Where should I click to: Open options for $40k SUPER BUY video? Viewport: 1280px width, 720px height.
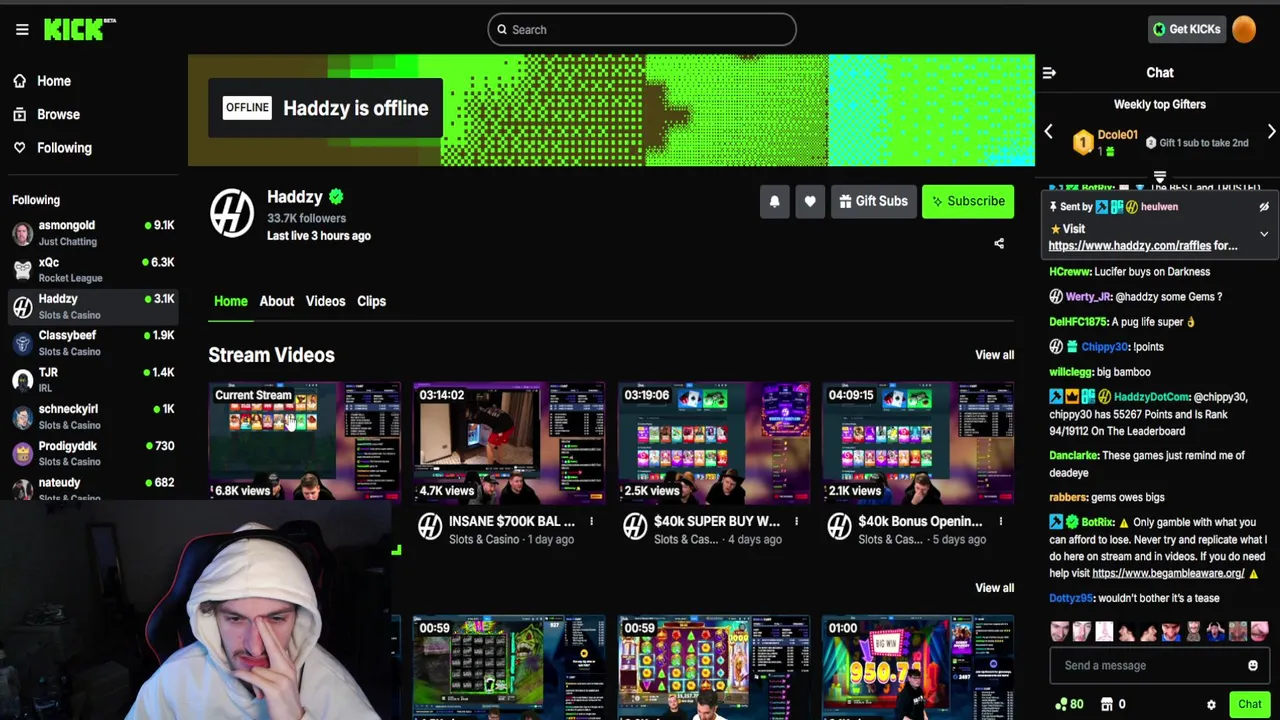coord(796,521)
